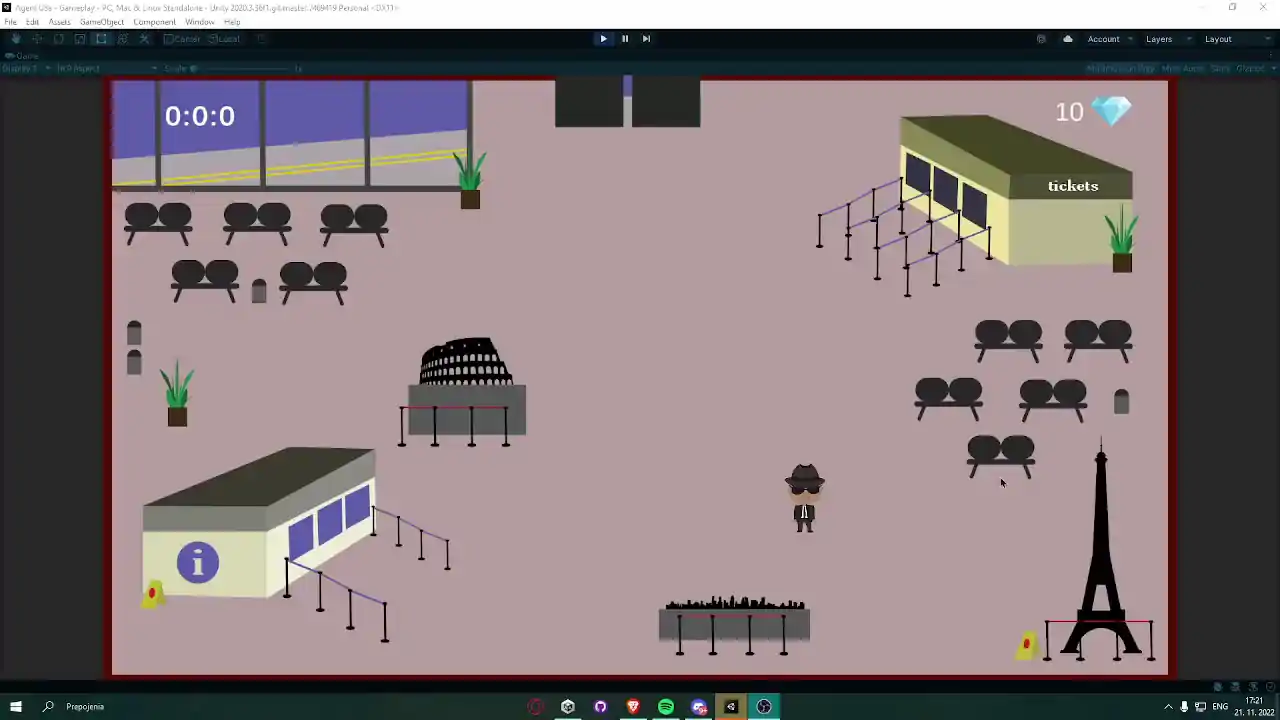Screen dimensions: 1280x720
Task: Select the Hand tool in Unity toolbar
Action: coord(15,39)
